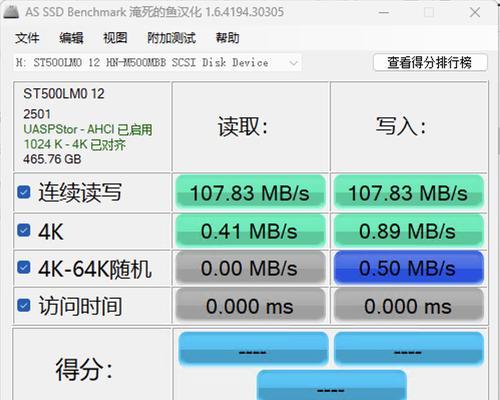Image resolution: width=500 pixels, height=400 pixels.
Task: Minimize the AS SSD Benchmark window
Action: pos(384,13)
